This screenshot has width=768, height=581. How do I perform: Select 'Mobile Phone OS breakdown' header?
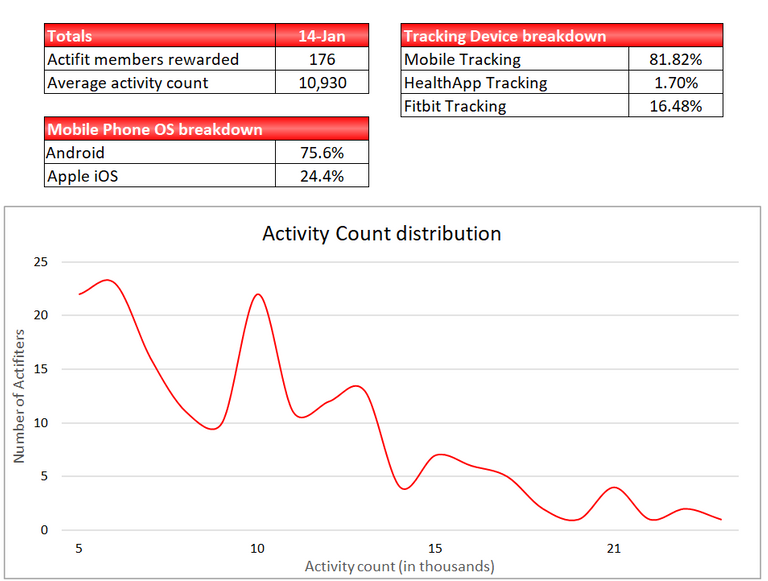(x=206, y=129)
